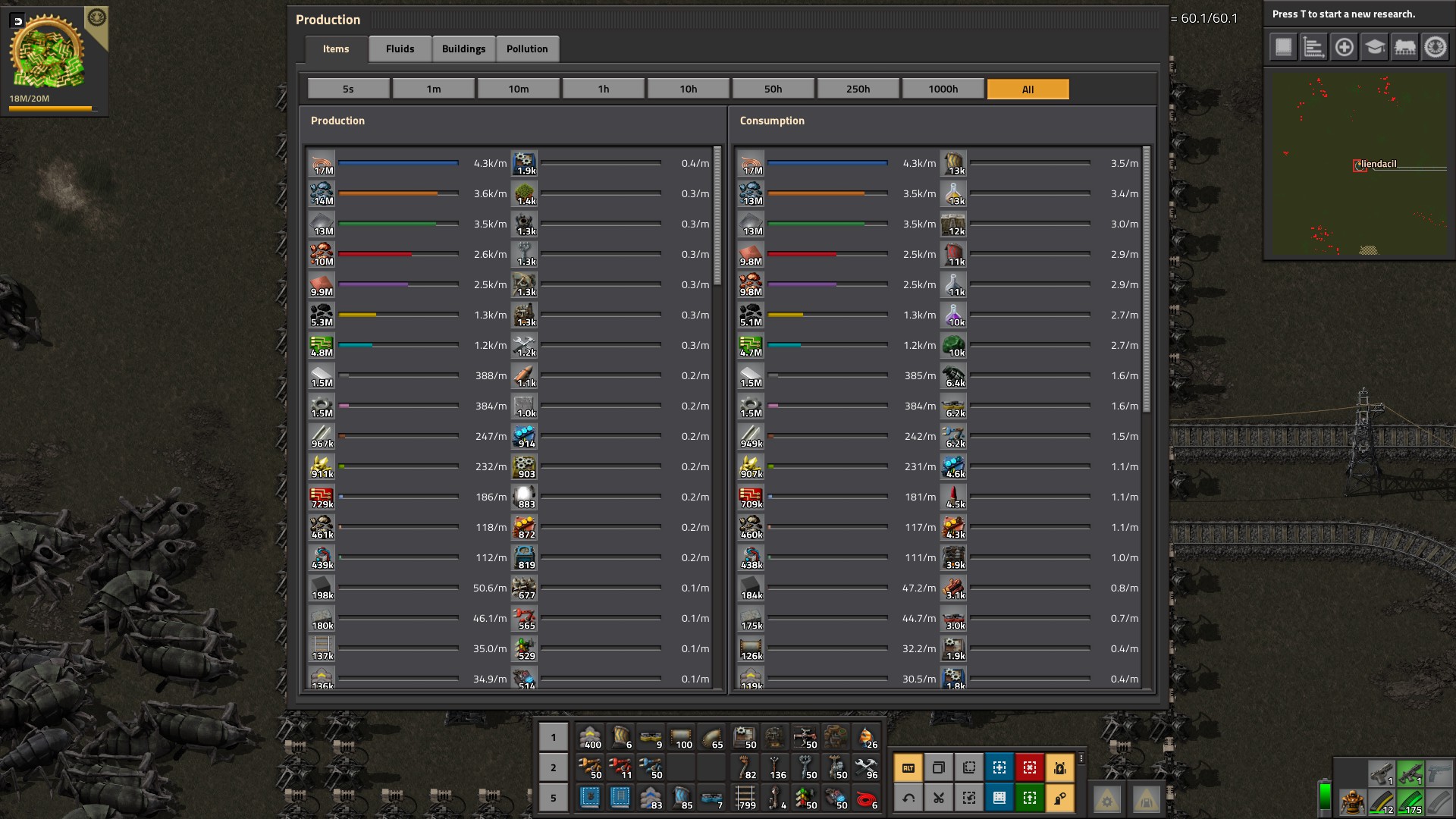Switch quickbar row selector 2
This screenshot has height=819, width=1456.
coord(553,767)
